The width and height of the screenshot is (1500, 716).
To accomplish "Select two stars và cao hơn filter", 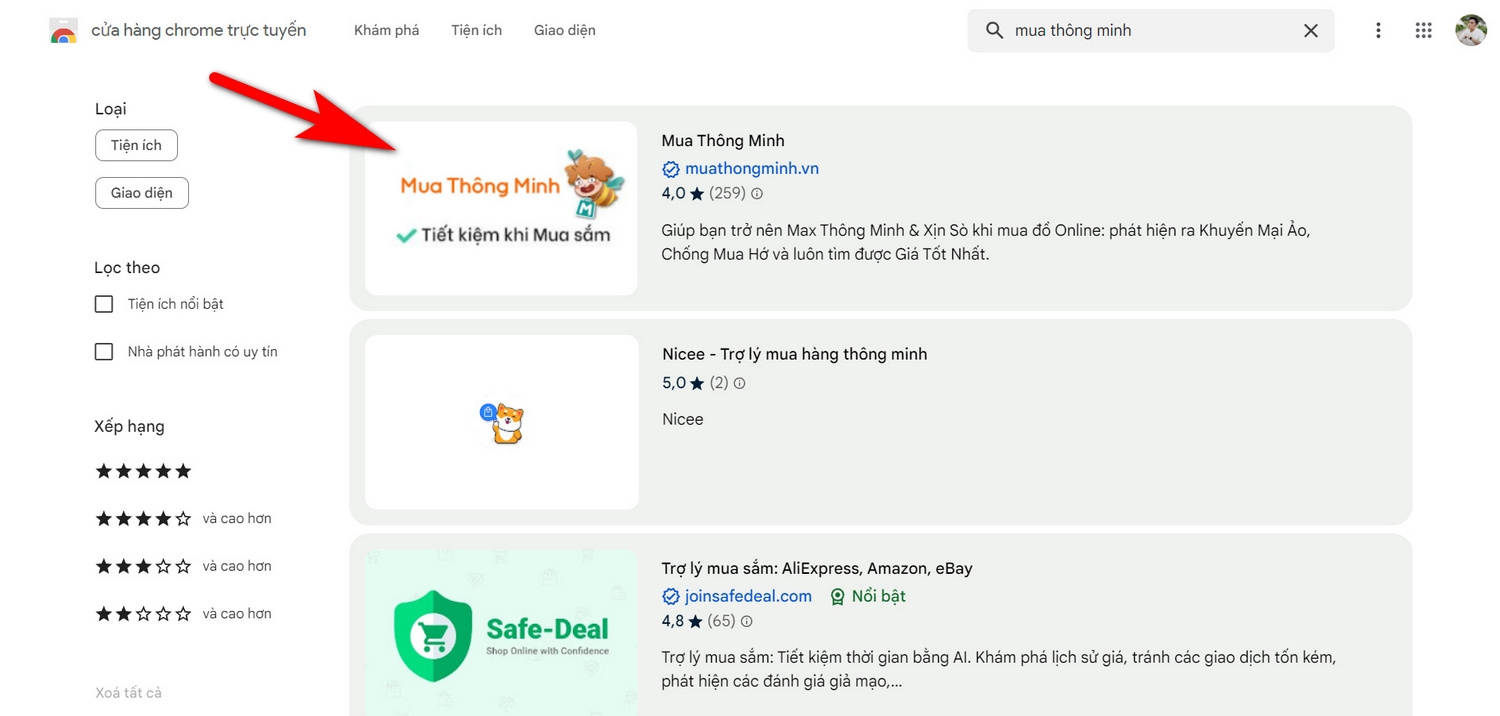I will [x=183, y=614].
